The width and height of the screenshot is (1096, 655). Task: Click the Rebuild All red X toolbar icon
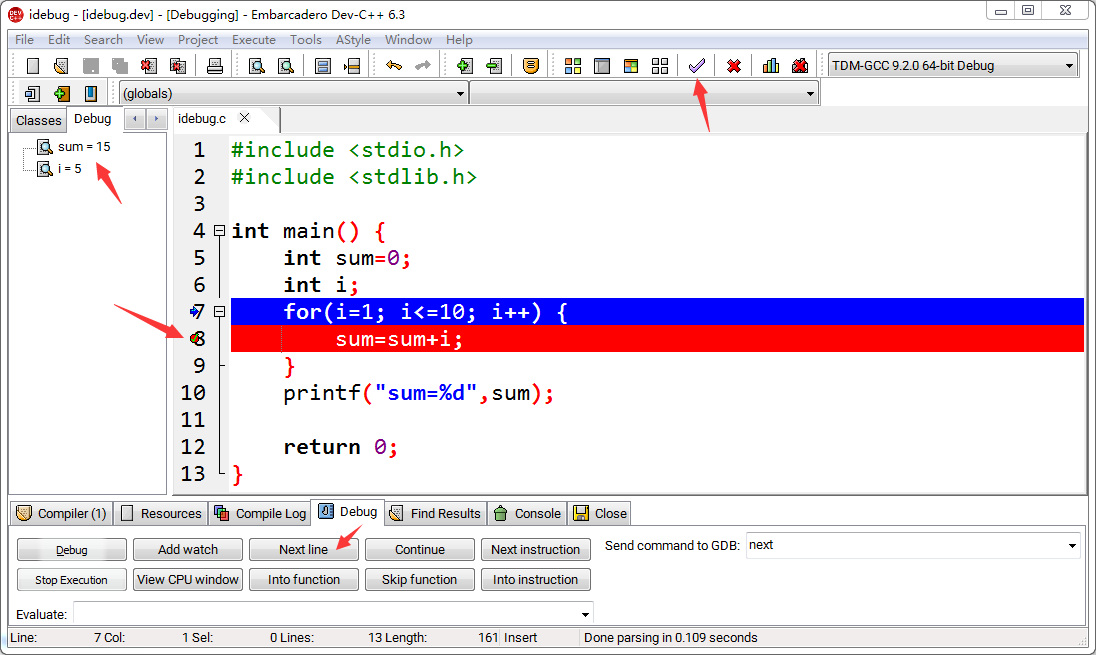pos(733,65)
